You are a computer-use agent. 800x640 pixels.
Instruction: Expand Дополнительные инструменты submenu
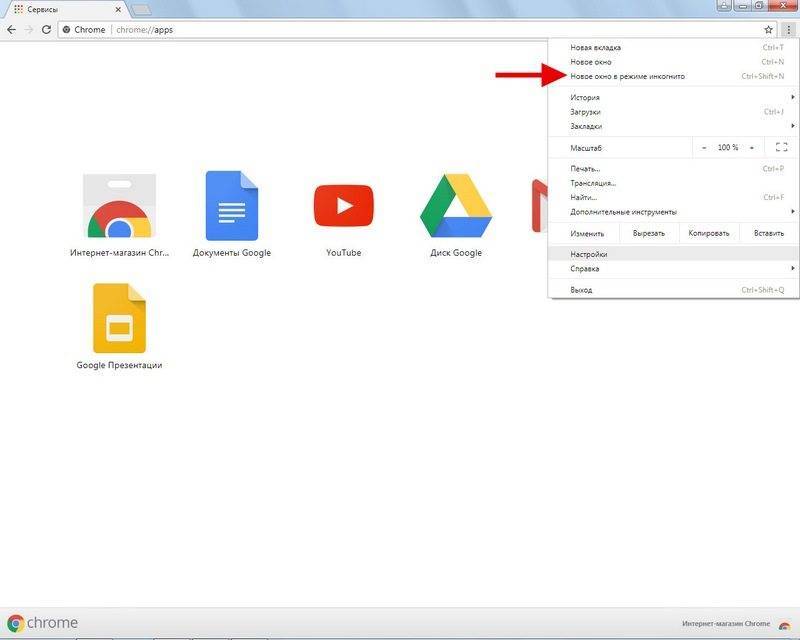point(673,211)
